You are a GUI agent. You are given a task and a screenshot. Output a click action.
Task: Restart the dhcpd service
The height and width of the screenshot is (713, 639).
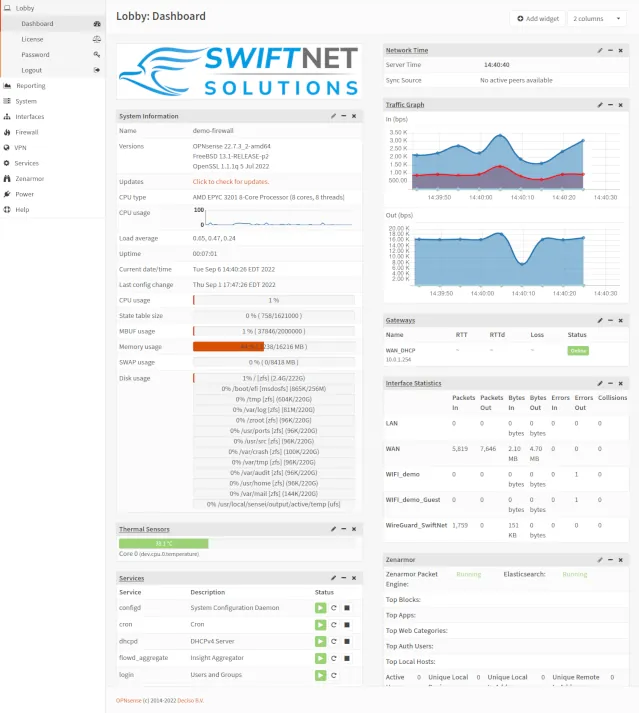coord(334,641)
